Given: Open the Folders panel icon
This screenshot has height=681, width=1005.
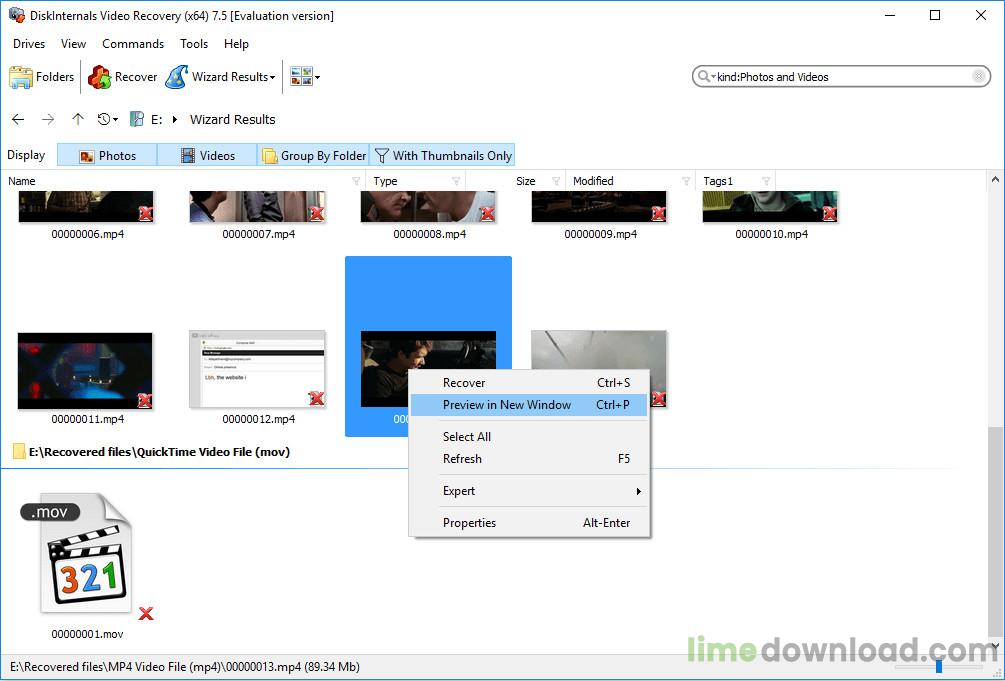Looking at the screenshot, I should pos(21,77).
